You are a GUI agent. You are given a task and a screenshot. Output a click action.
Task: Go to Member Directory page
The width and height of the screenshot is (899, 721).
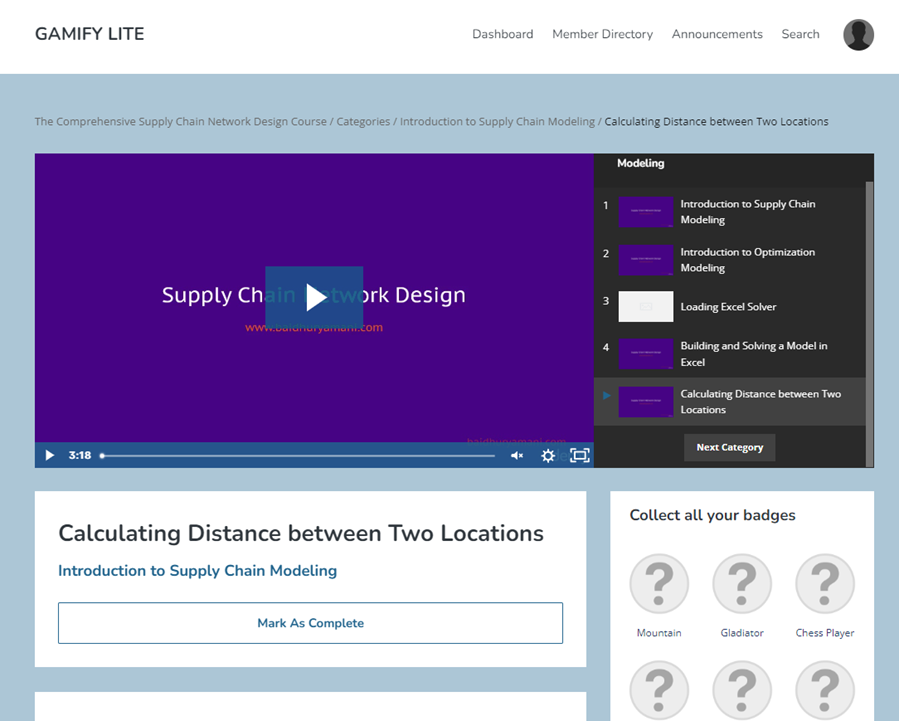click(602, 34)
